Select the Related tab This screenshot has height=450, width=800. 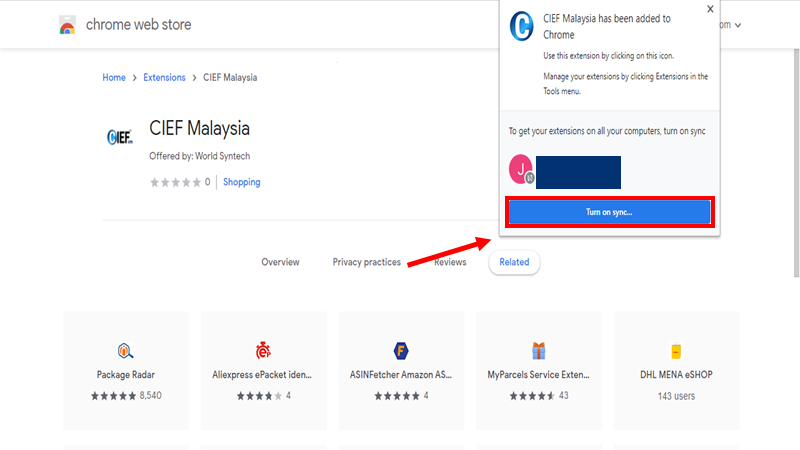514,262
